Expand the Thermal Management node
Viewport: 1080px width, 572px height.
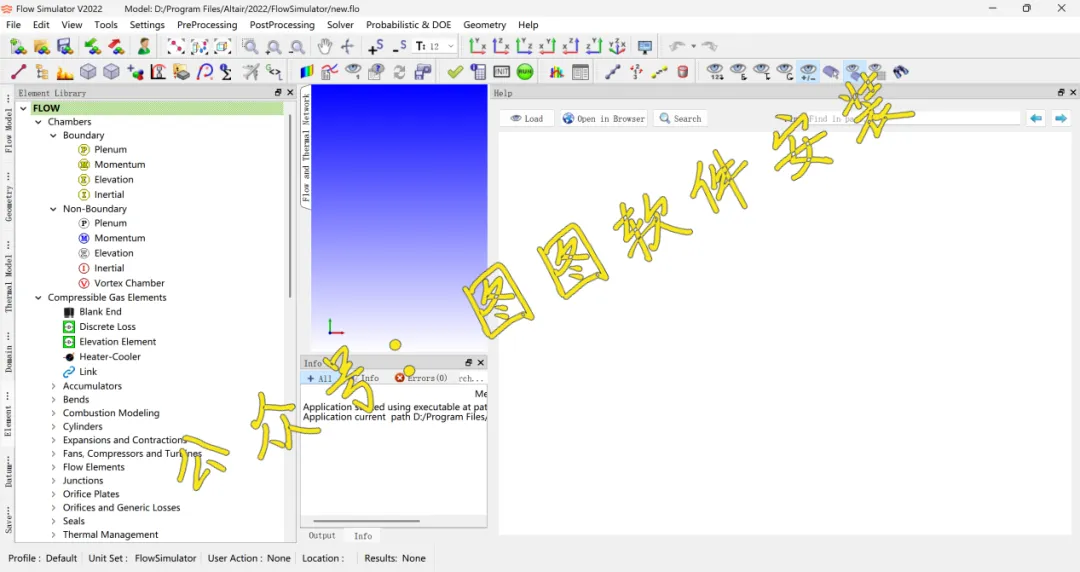tap(53, 535)
